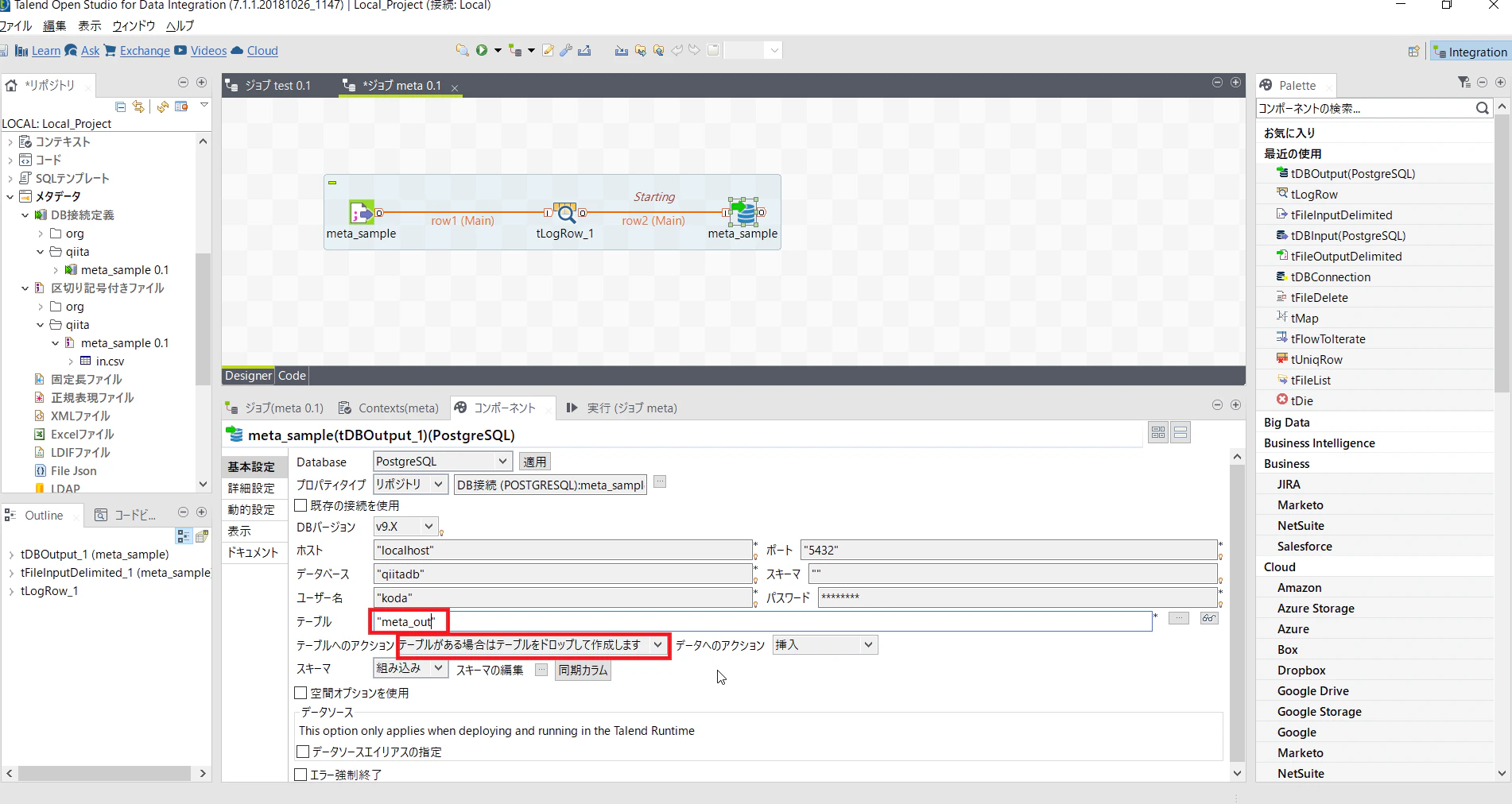
Task: Click the テーブル name input field
Action: [762, 621]
